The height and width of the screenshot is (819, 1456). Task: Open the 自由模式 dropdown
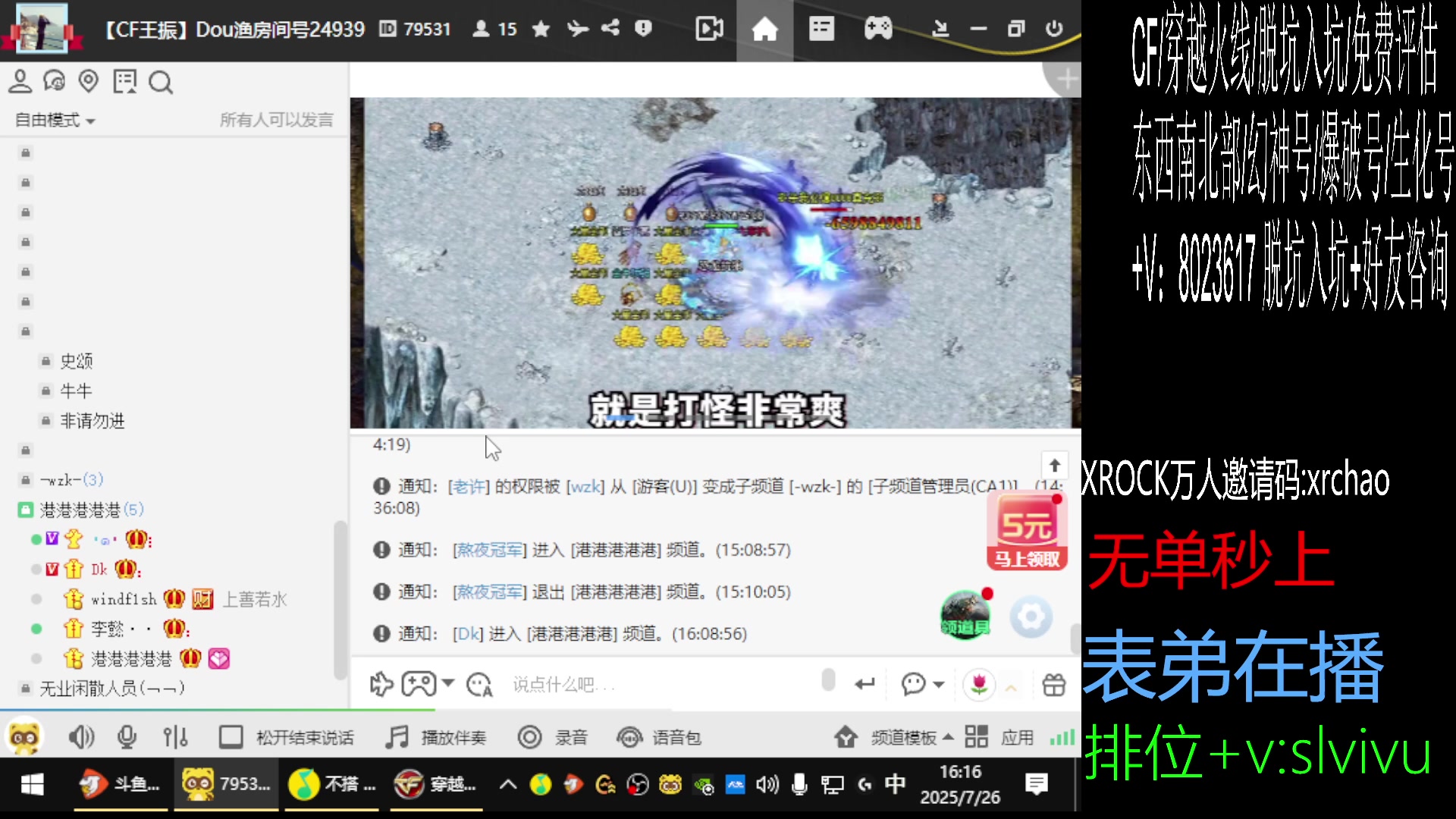coord(55,120)
